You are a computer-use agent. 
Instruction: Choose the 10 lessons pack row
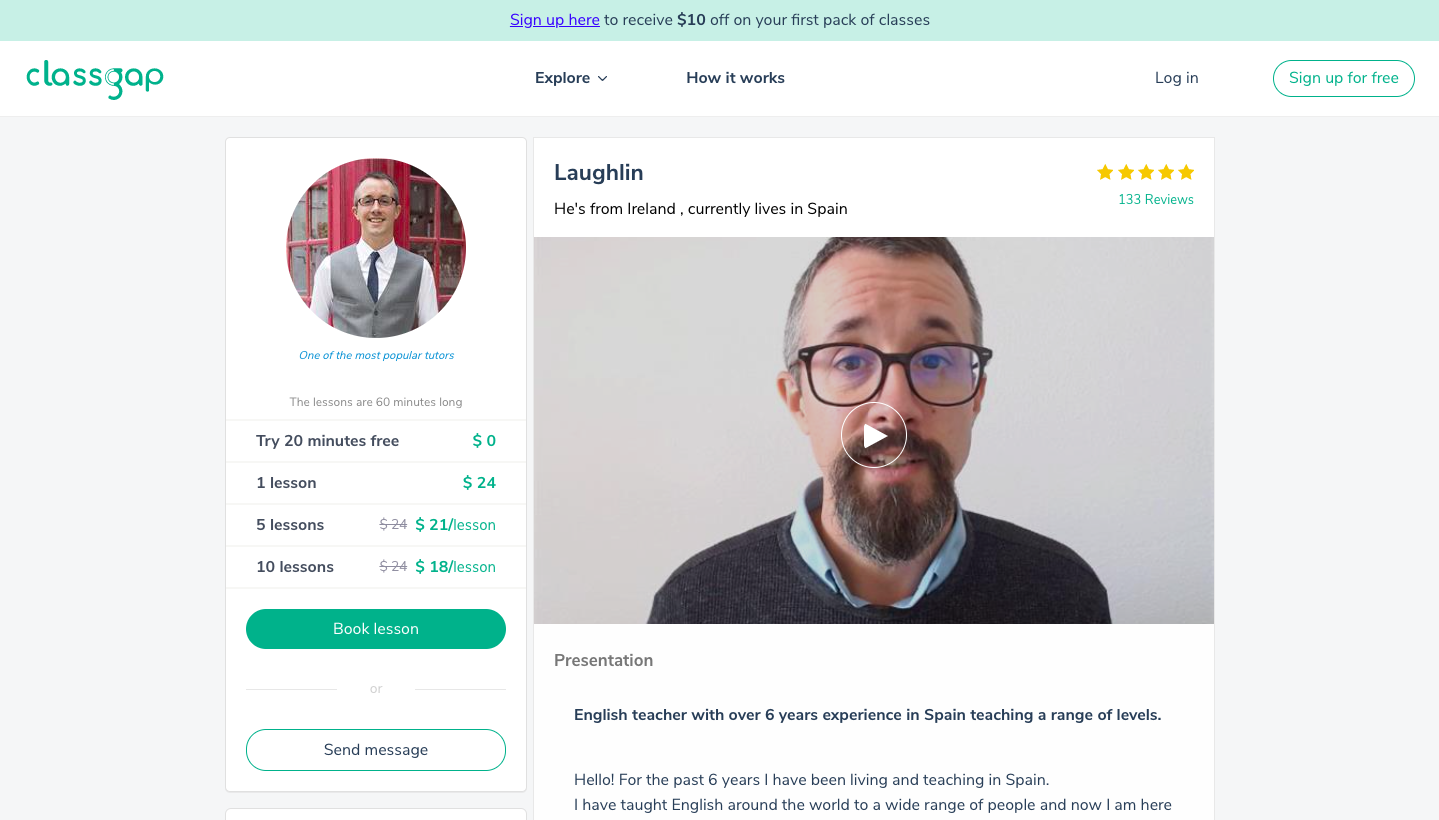376,567
